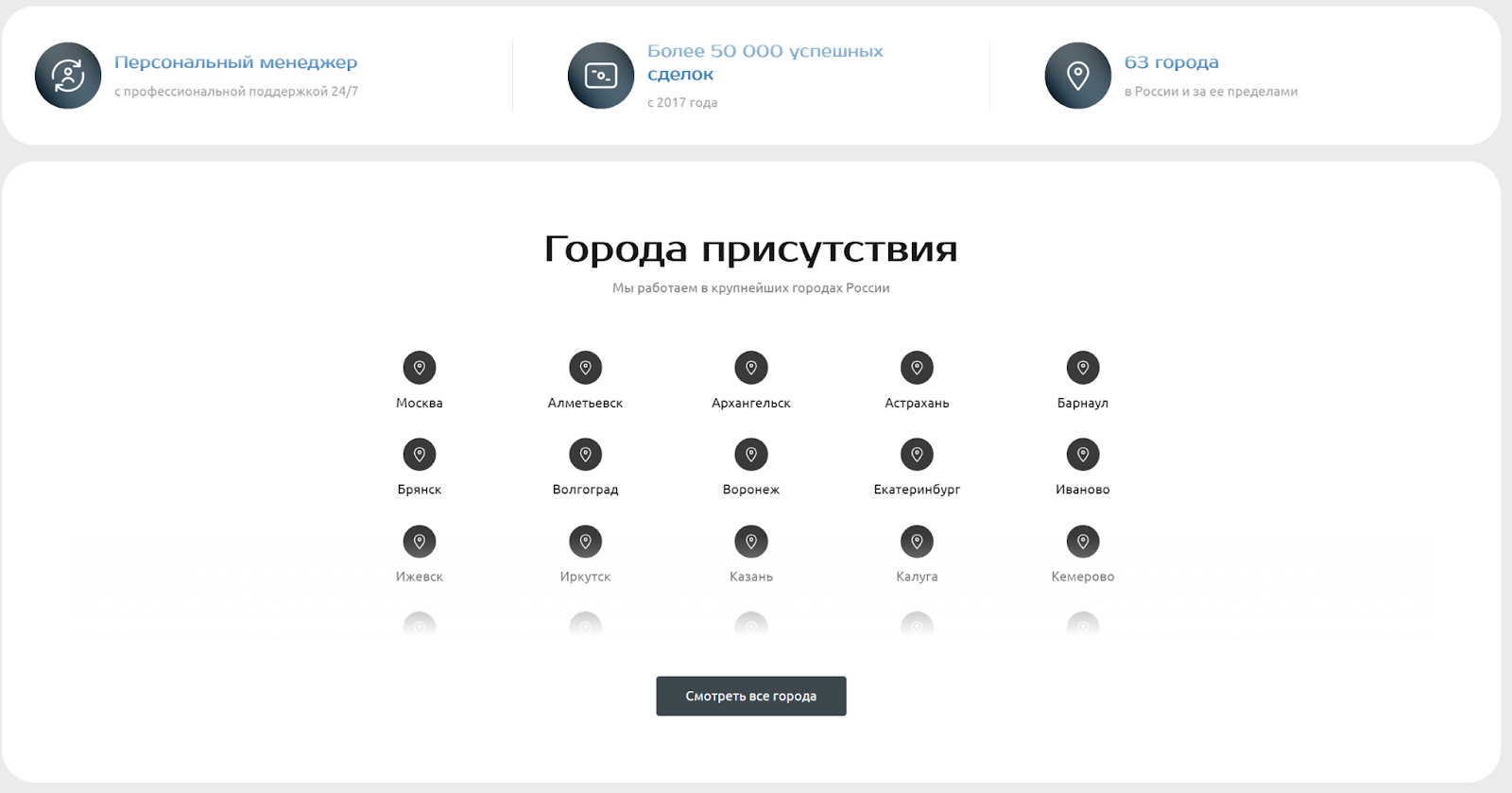
Task: Choose the Кемерово city label
Action: click(x=1083, y=577)
